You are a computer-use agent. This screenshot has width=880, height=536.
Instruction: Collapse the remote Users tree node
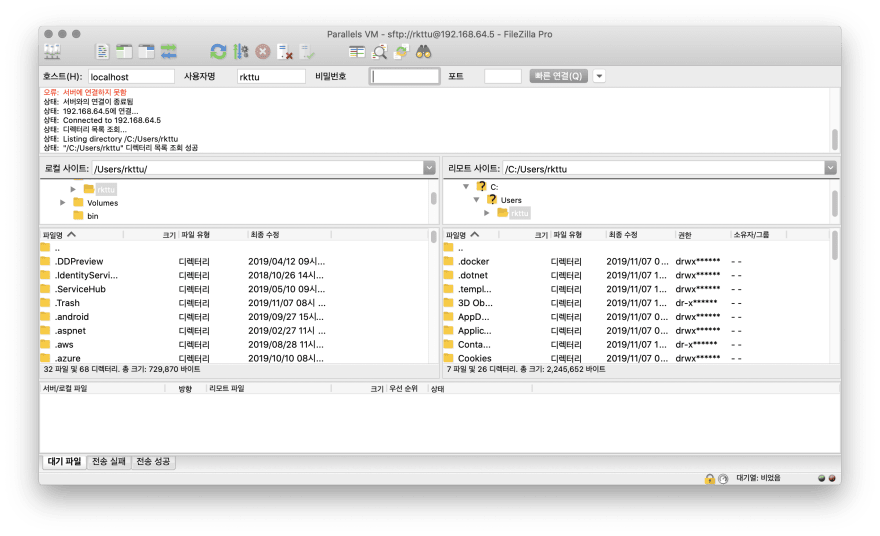coord(476,199)
